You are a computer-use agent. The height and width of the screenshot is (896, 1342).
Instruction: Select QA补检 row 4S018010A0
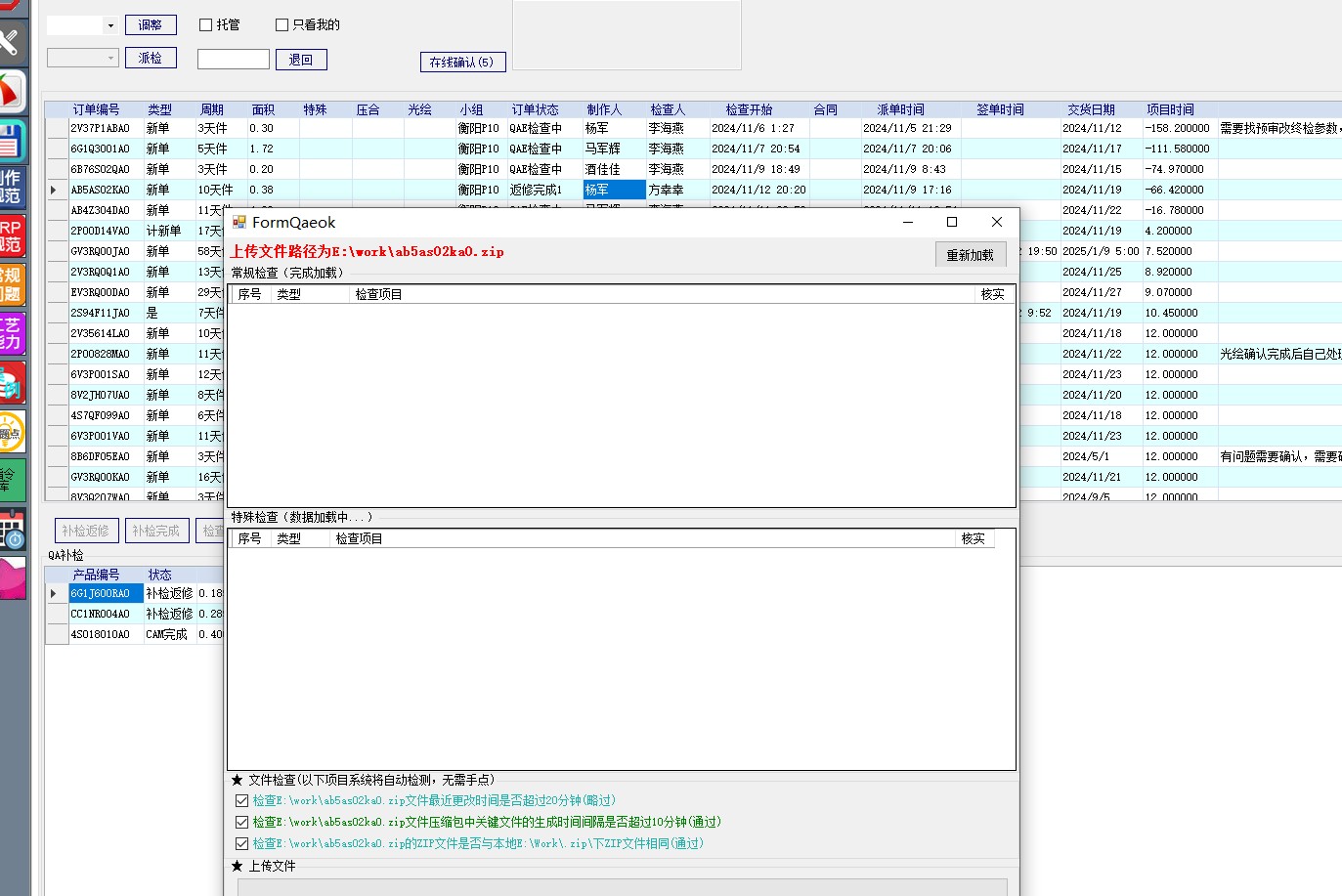100,634
